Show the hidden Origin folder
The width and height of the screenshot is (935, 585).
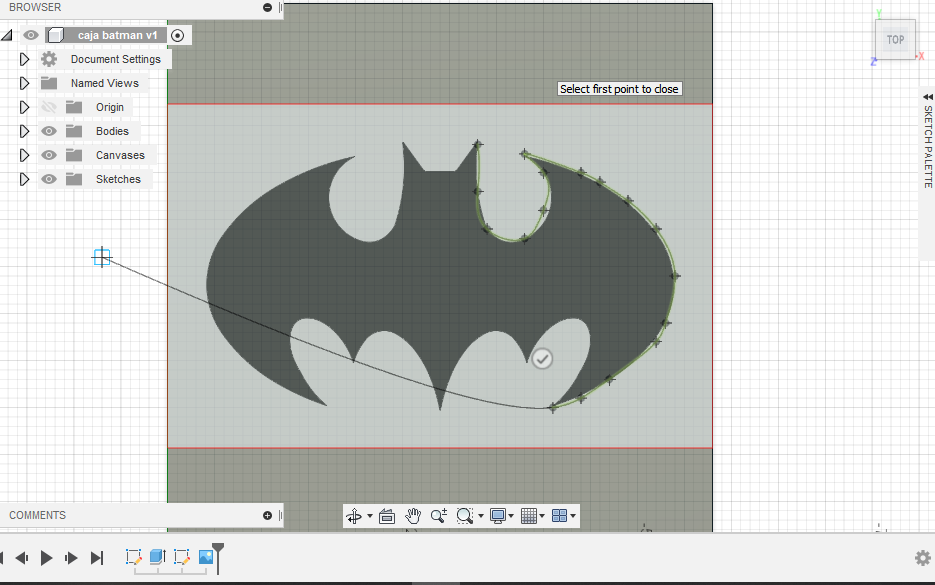coord(48,107)
